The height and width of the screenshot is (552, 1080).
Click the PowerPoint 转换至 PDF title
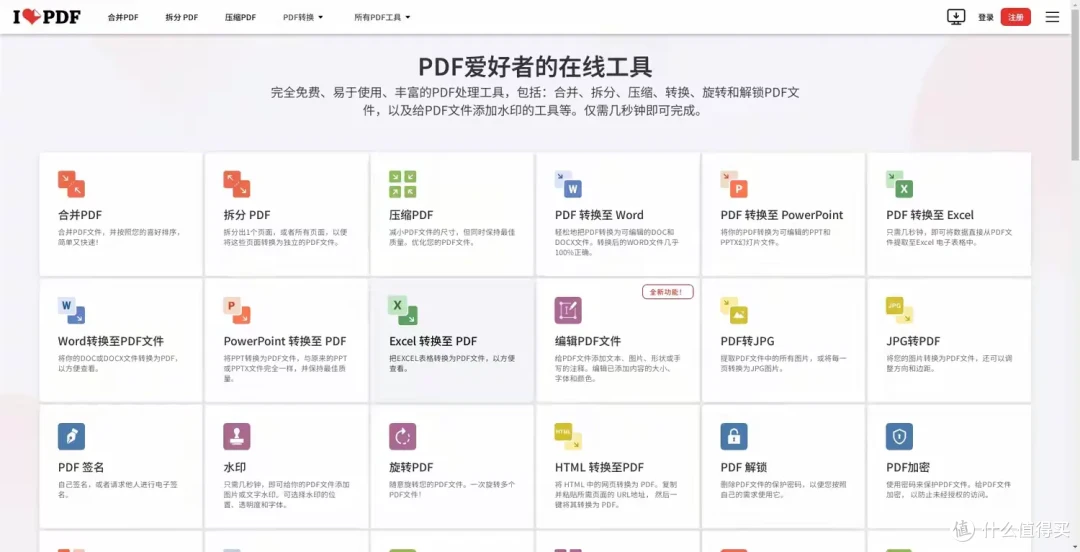point(285,341)
